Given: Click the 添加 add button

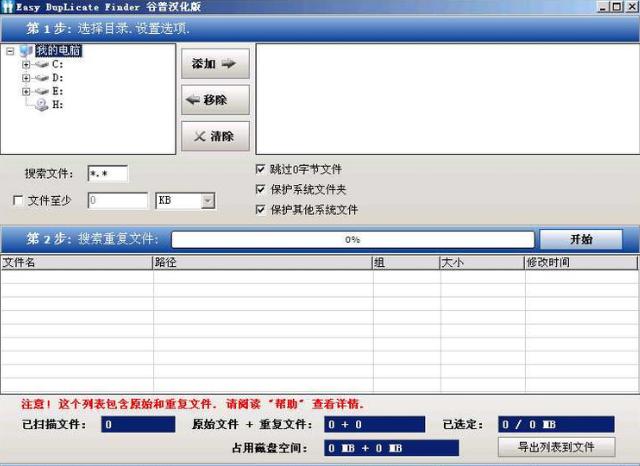Looking at the screenshot, I should tap(215, 64).
